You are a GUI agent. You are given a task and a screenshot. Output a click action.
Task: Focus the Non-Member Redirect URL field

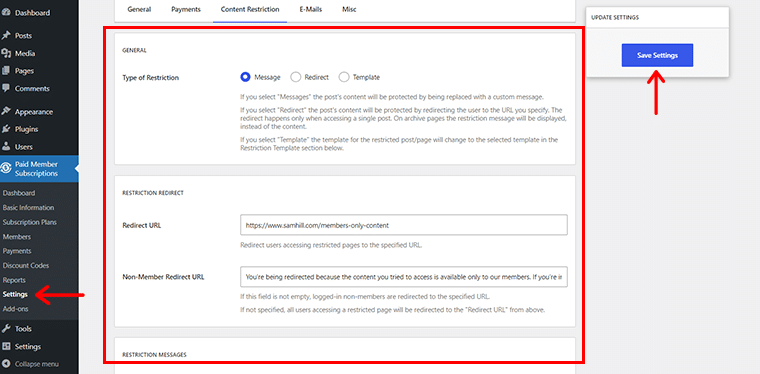404,277
